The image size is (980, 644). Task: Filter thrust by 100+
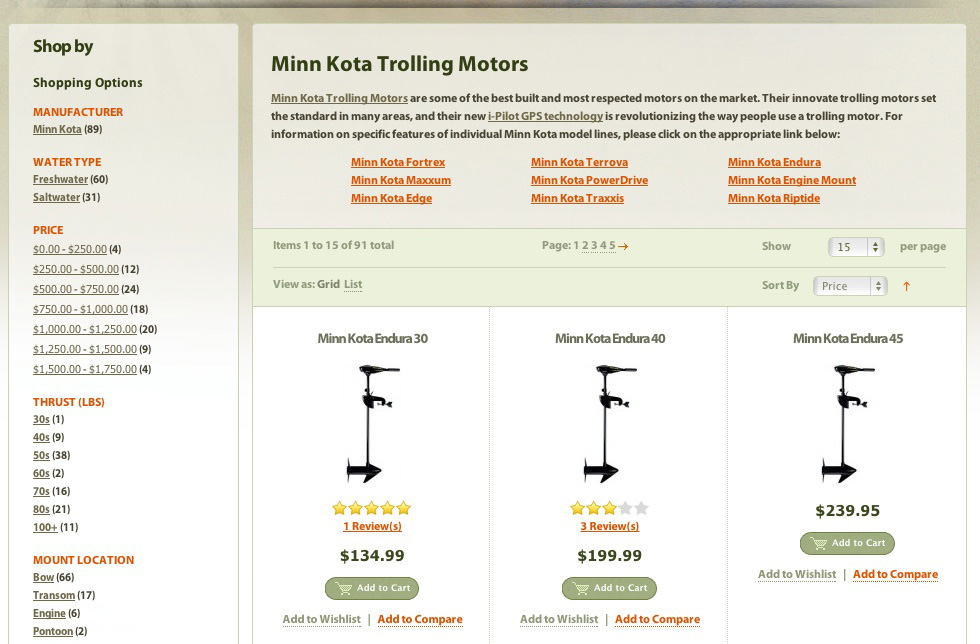point(45,527)
